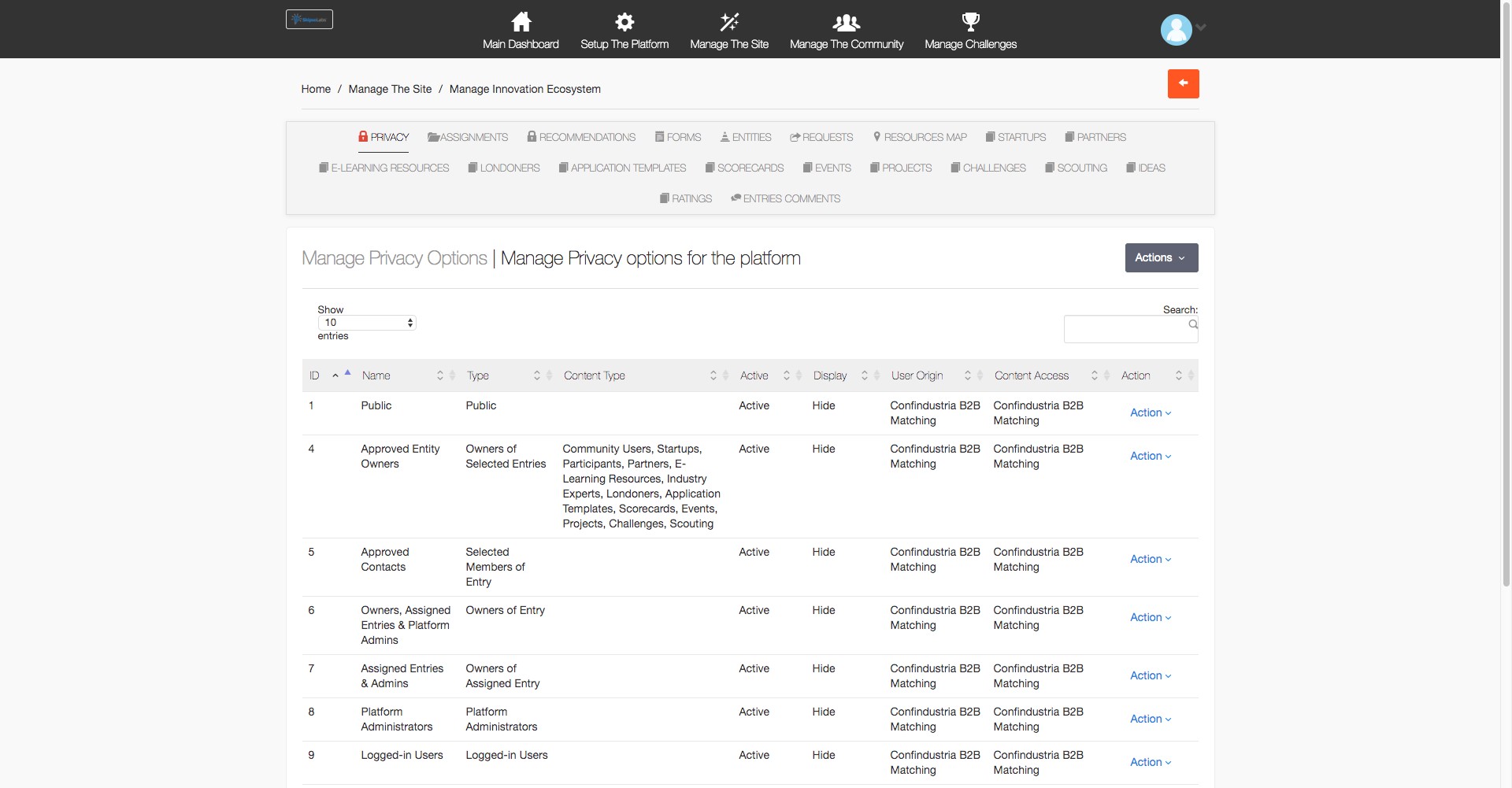
Task: Open Action menu for Platform Administrators row
Action: coord(1151,719)
